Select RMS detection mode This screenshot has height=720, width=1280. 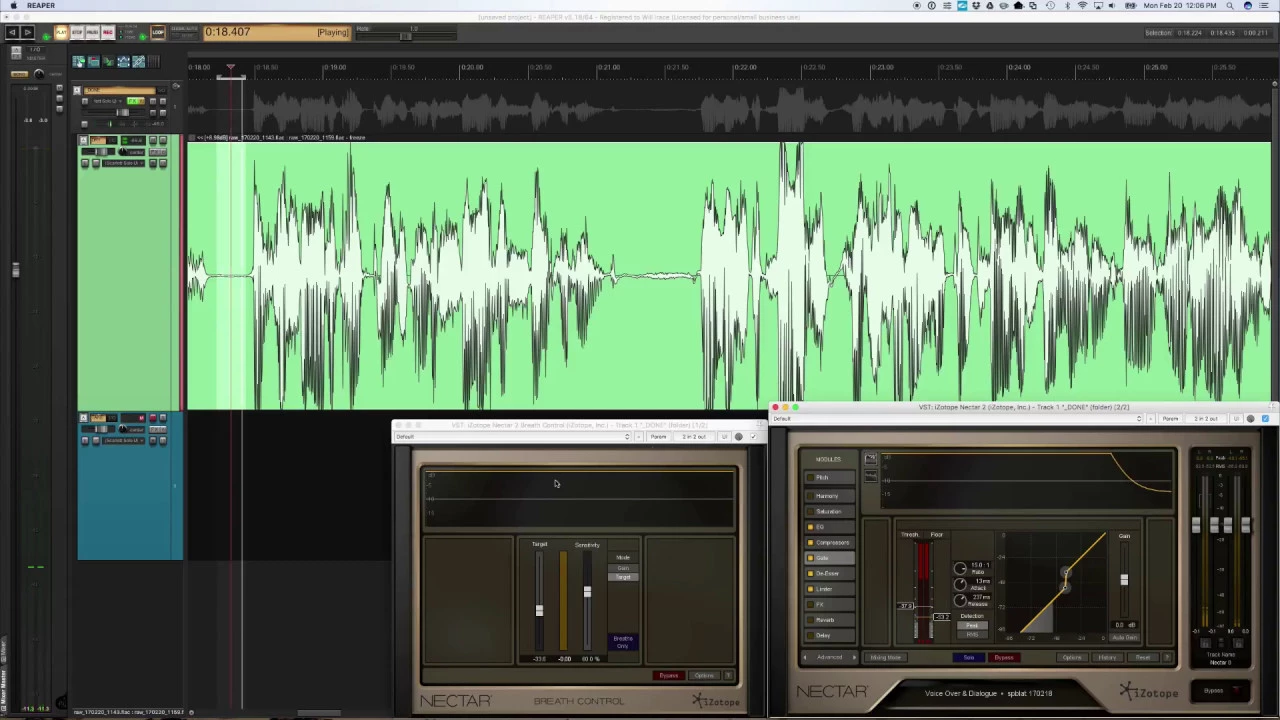tap(972, 634)
